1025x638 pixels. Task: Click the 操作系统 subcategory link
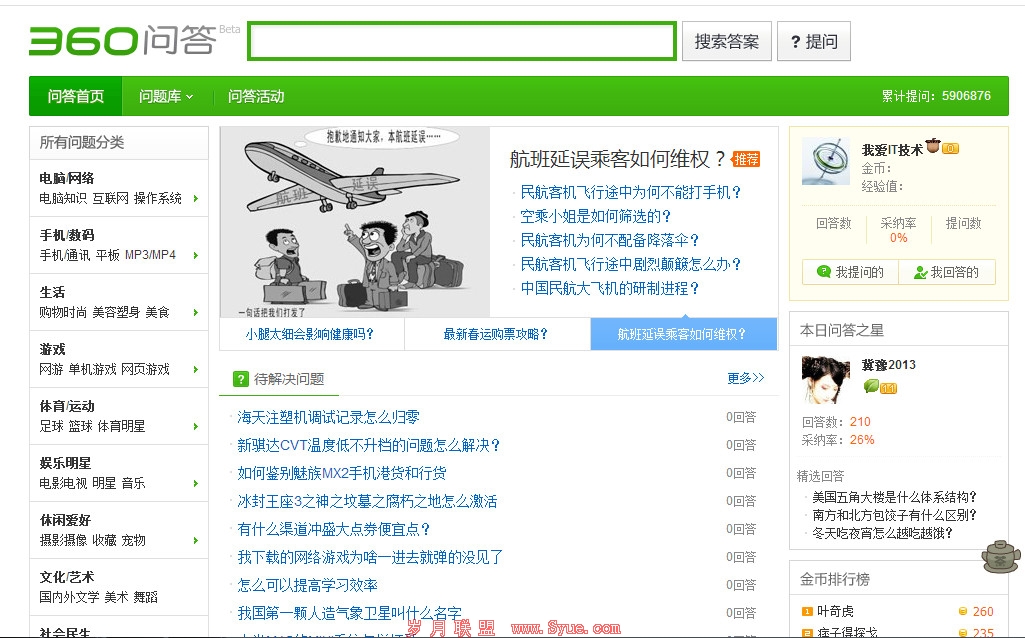158,198
